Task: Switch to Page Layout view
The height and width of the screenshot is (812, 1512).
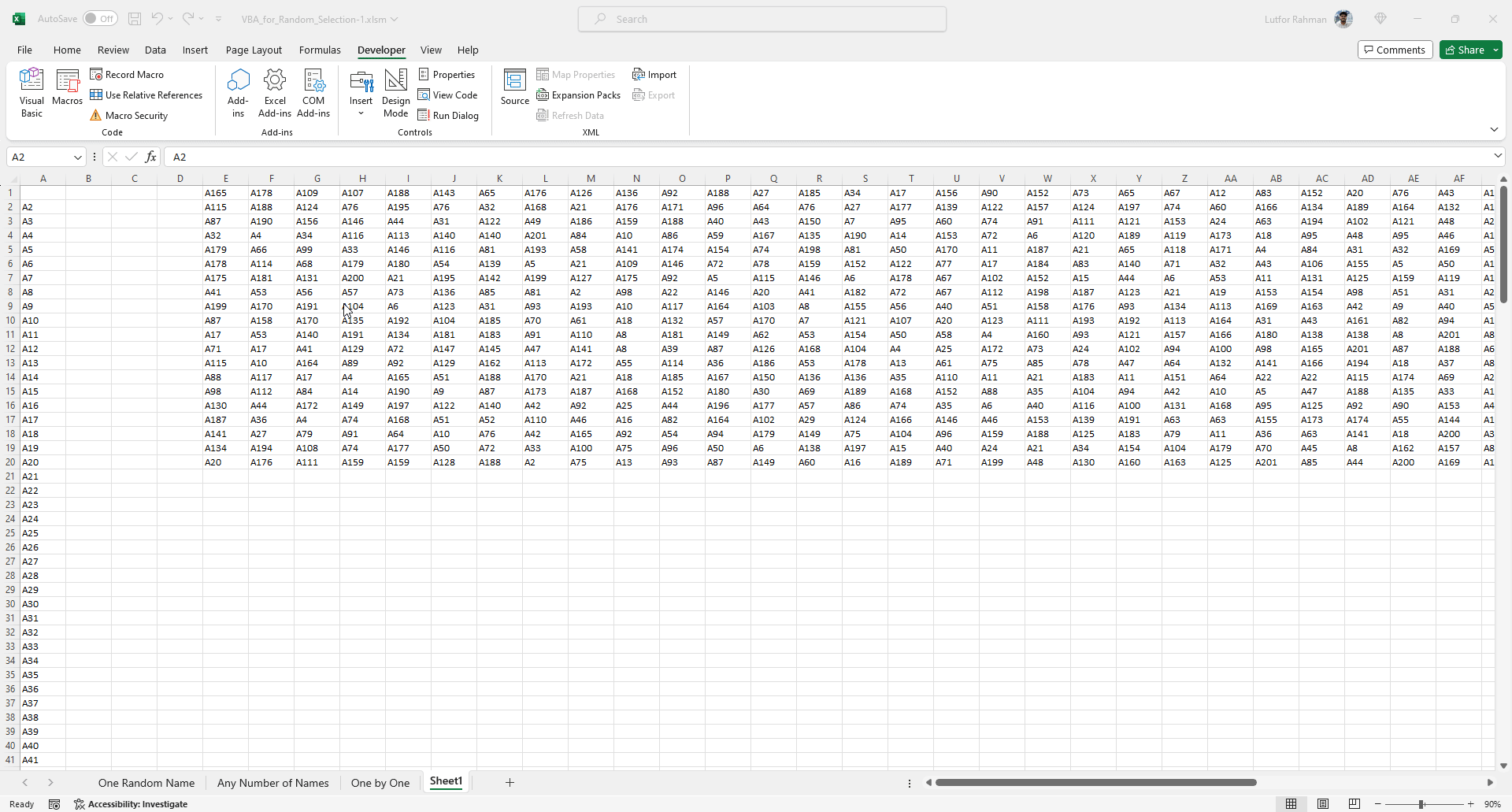Action: [x=1323, y=804]
